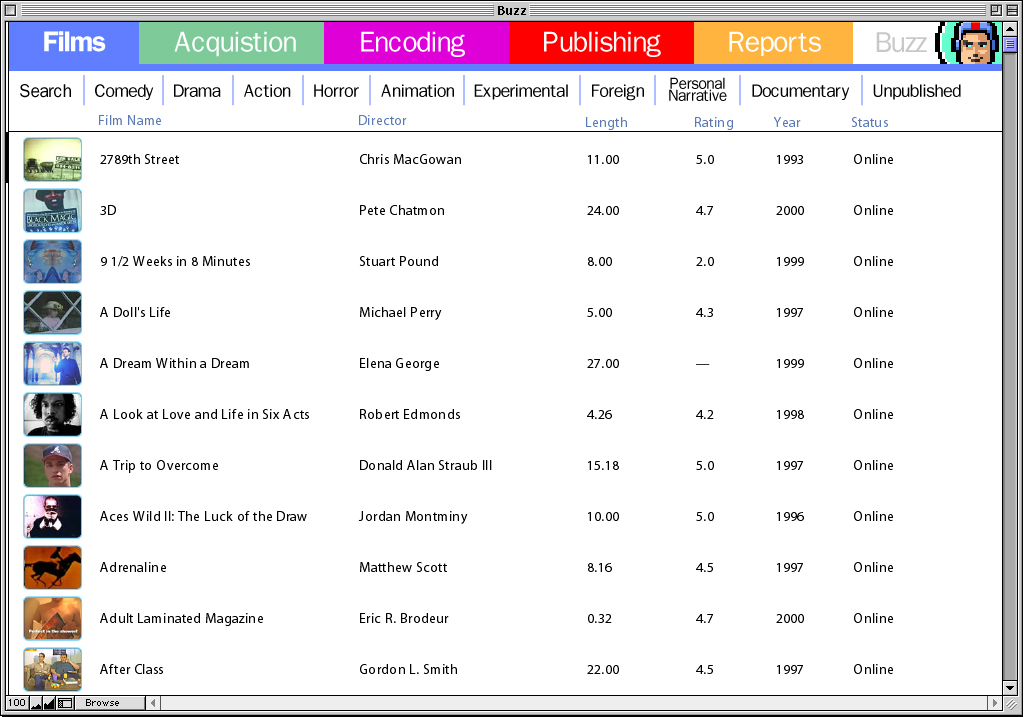Click director Pete Chatmon
The image size is (1024, 717).
pyautogui.click(x=402, y=210)
